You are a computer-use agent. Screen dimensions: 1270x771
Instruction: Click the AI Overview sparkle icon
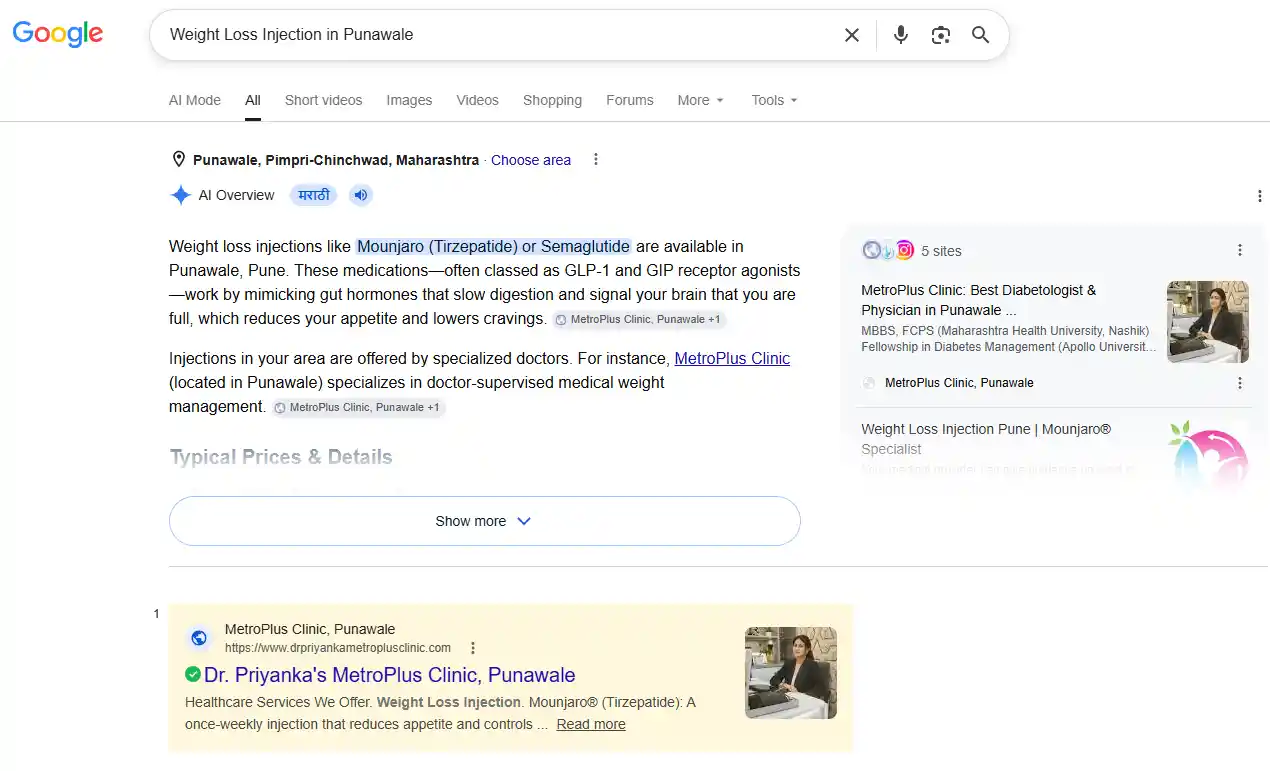point(180,195)
